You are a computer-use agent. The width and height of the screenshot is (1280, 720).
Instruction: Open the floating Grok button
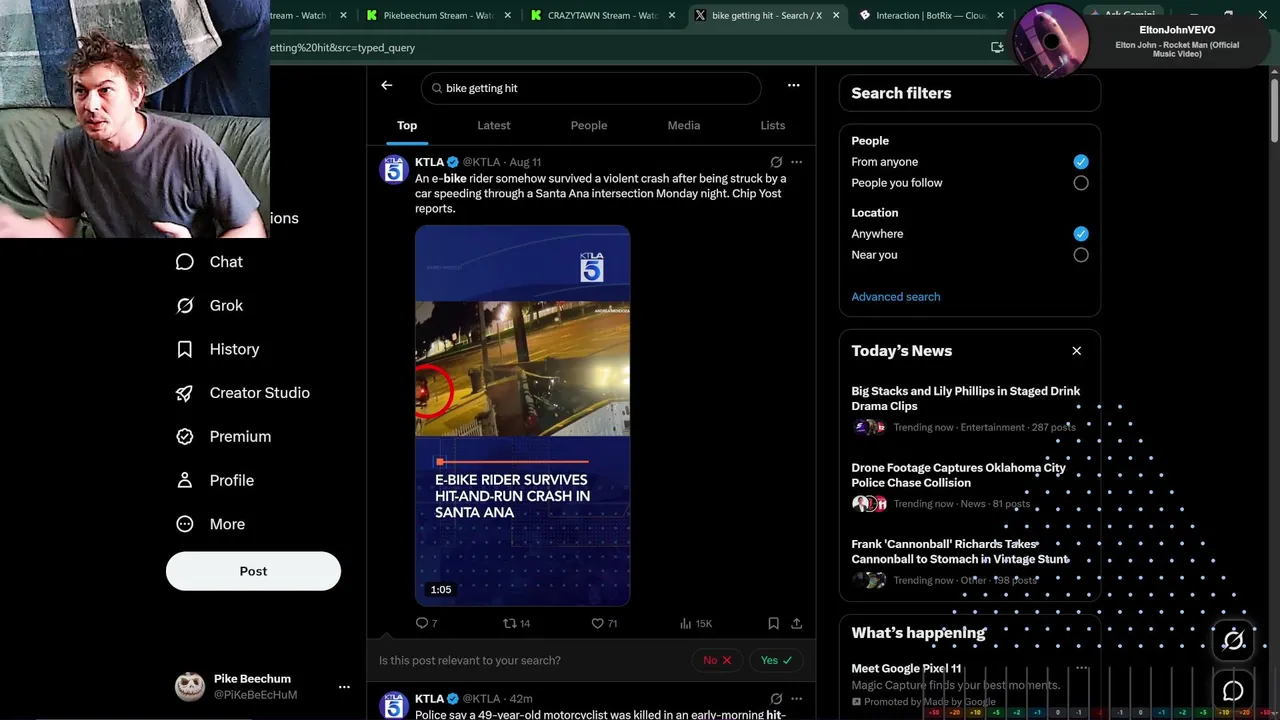[1234, 640]
